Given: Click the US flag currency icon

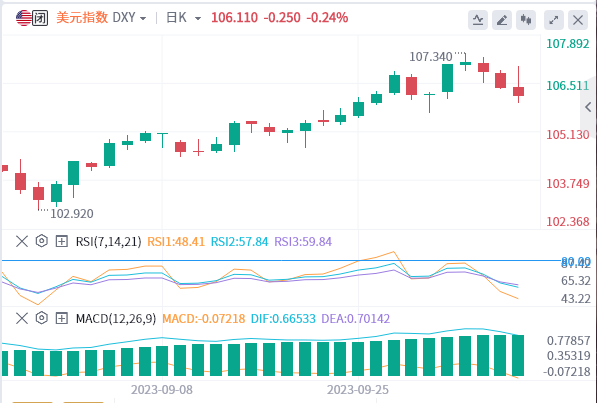Looking at the screenshot, I should pos(24,18).
